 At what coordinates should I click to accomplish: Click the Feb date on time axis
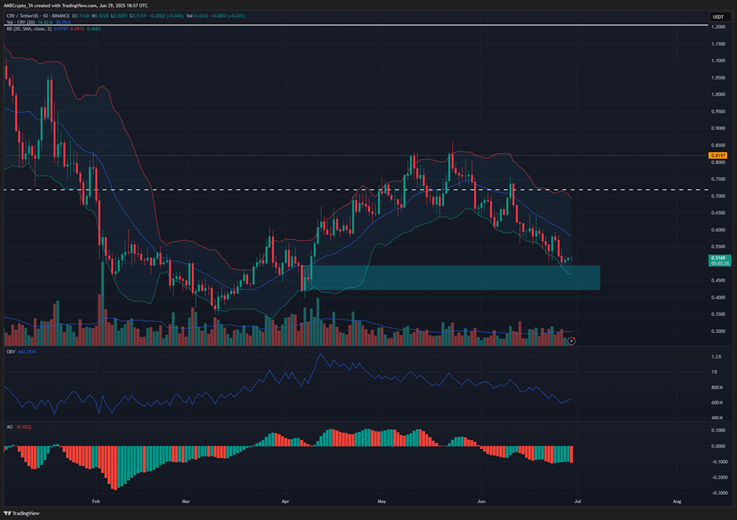pyautogui.click(x=96, y=501)
